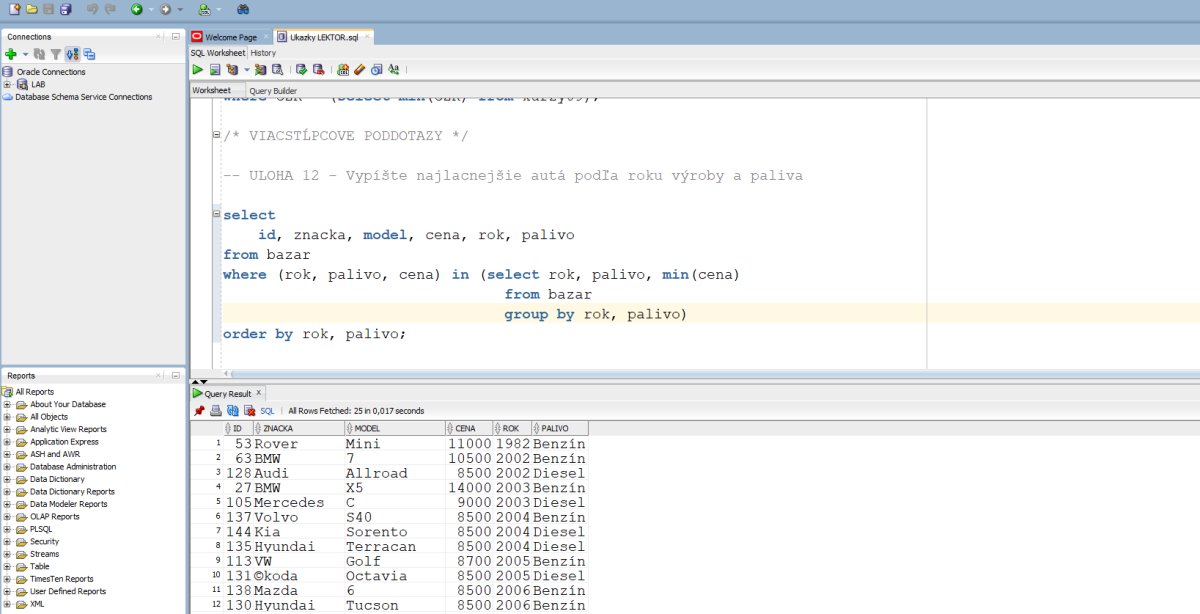Open dropdown next to SQL Worksheet icon

point(219,9)
